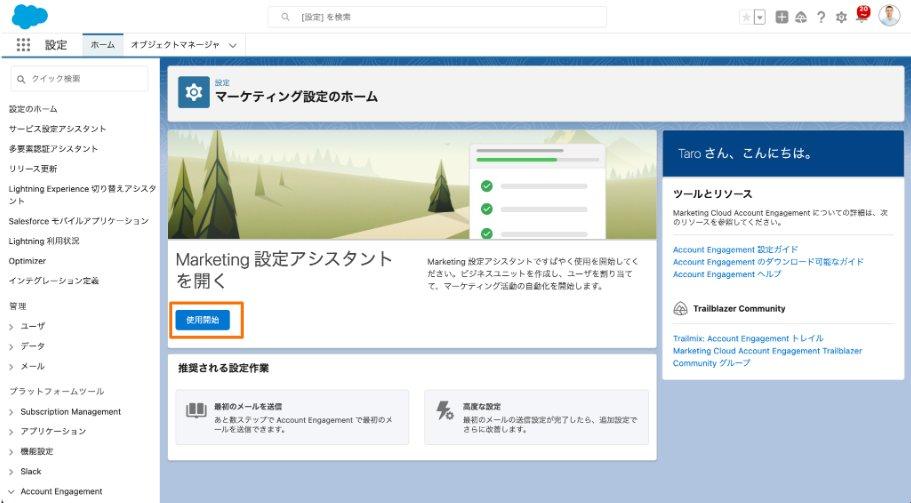
Task: Click the プラットフォームツール sidebar section label
Action: point(56,391)
